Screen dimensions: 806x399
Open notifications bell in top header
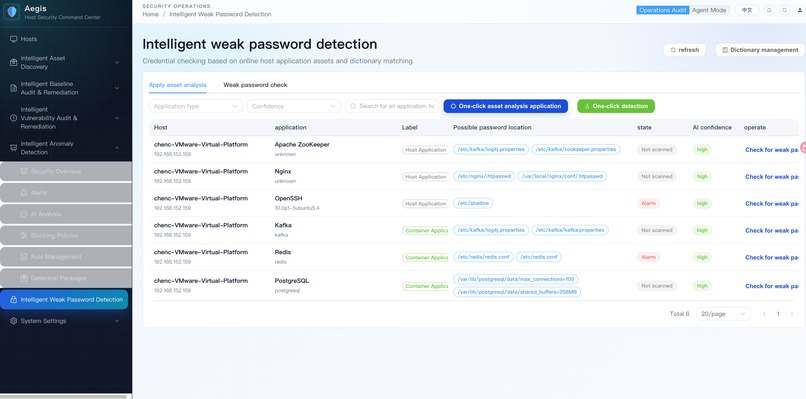[769, 10]
